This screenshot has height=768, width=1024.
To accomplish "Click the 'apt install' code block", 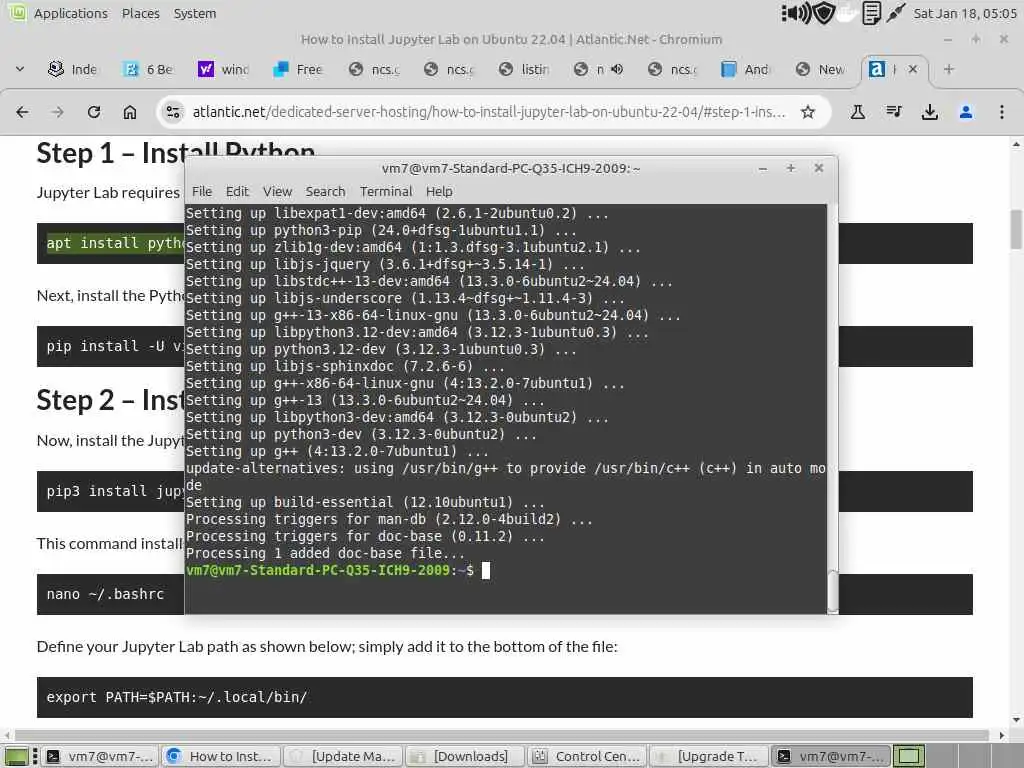I will click(110, 243).
